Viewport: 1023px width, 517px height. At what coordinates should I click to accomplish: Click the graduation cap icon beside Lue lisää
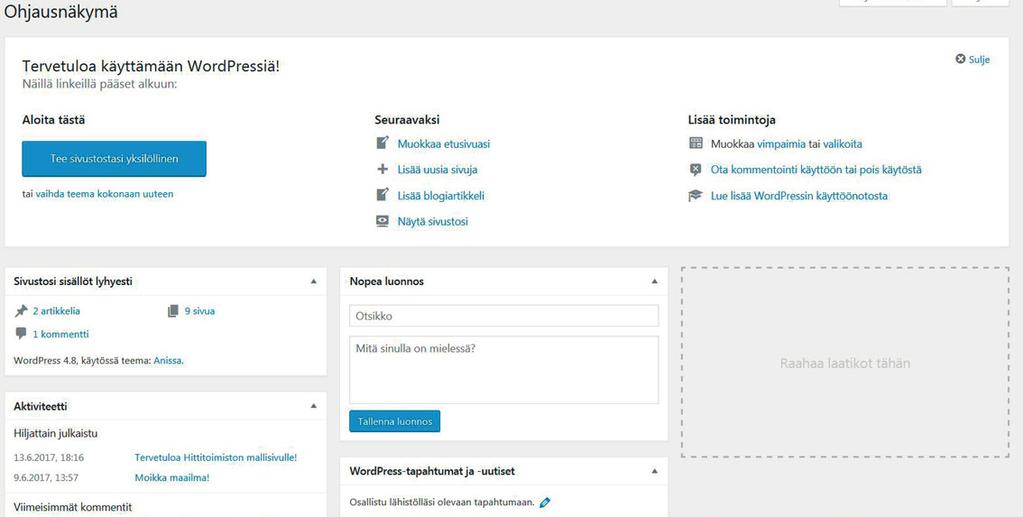(695, 196)
